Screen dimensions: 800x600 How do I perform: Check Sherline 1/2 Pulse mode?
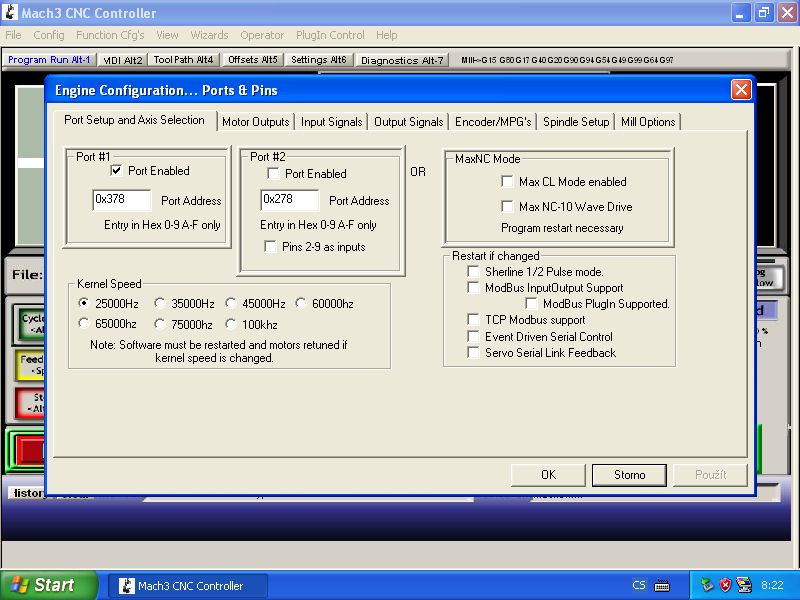[474, 272]
